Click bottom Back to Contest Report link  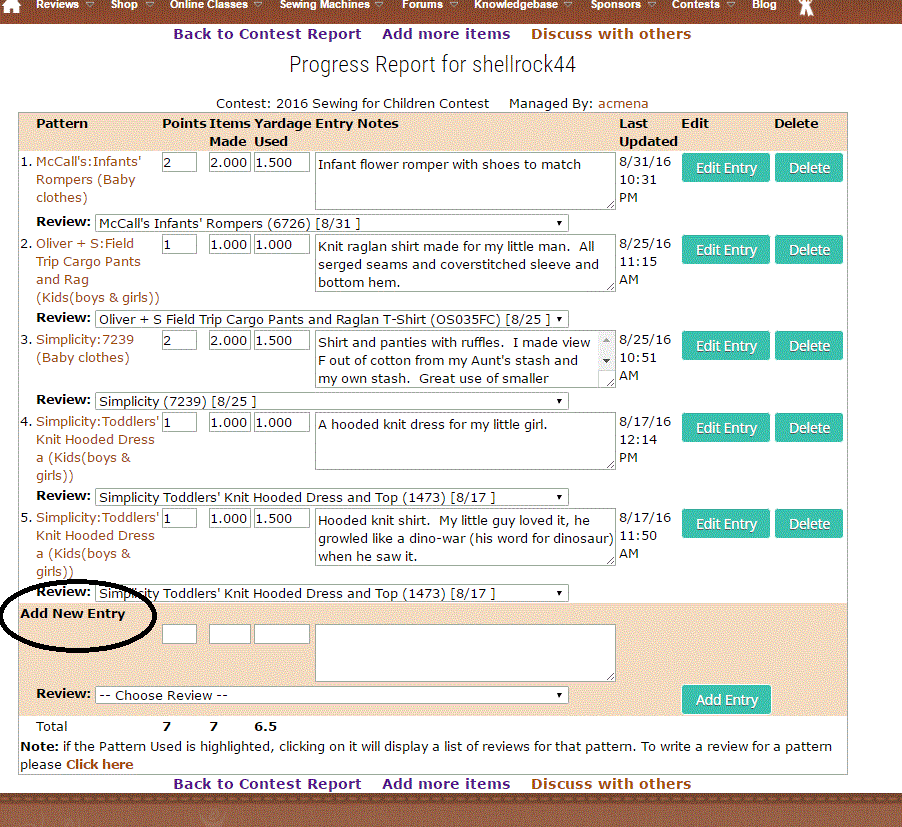point(267,784)
